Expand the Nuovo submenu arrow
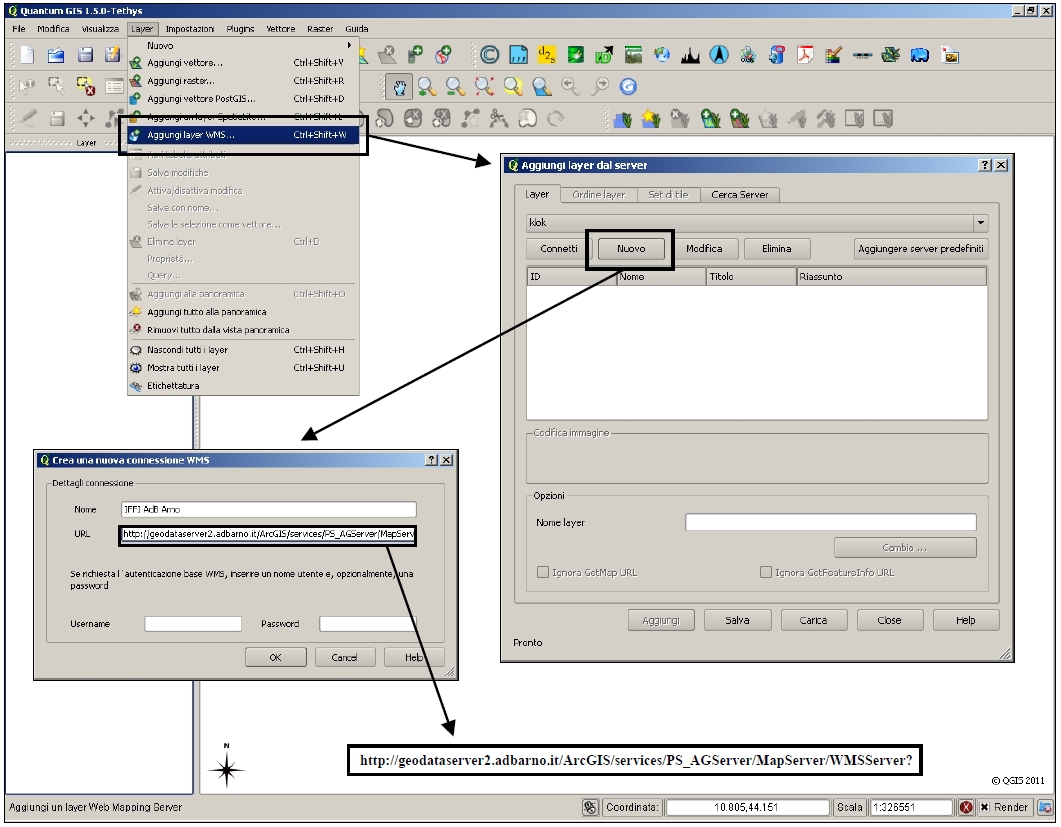The image size is (1061, 827). [x=349, y=45]
